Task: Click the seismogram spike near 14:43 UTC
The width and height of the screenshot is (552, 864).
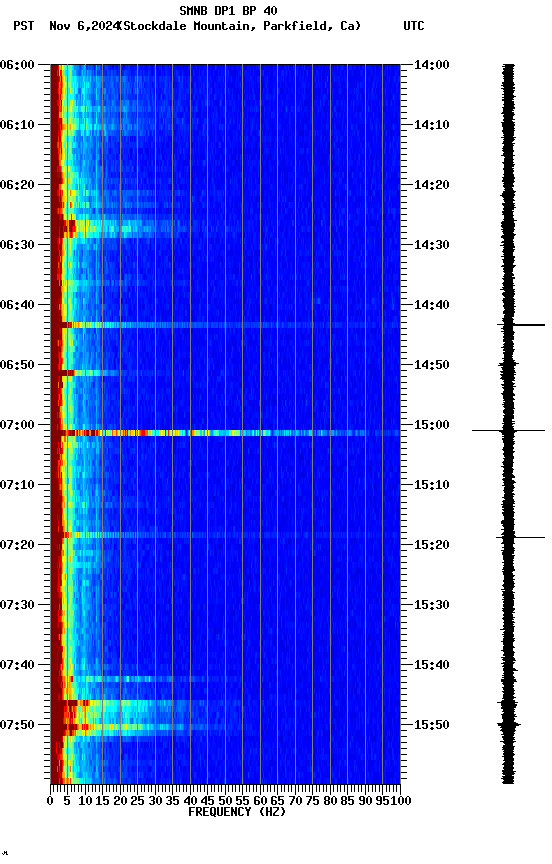Action: [521, 325]
